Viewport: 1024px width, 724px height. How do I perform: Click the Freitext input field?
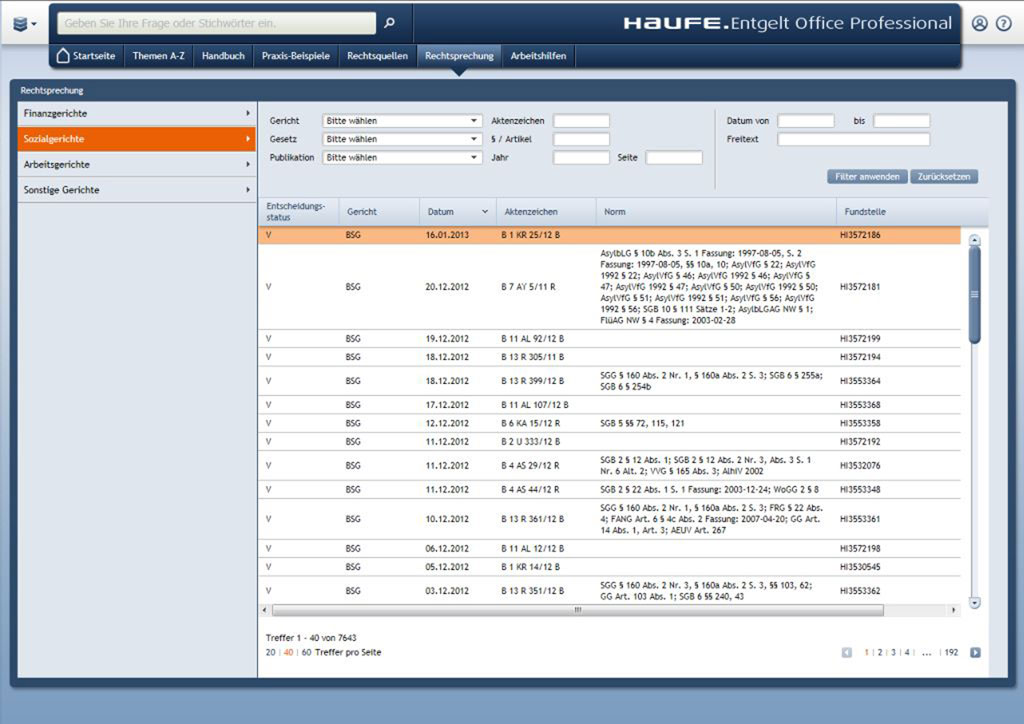click(x=854, y=139)
